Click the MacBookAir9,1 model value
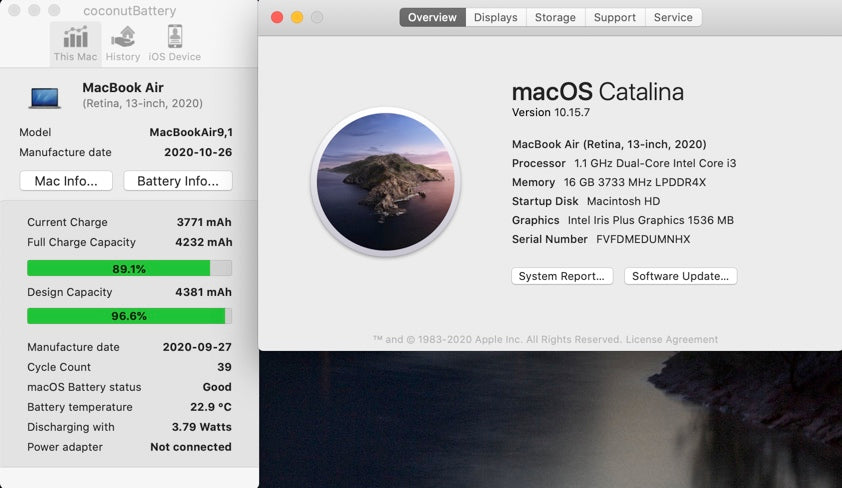 [x=191, y=132]
